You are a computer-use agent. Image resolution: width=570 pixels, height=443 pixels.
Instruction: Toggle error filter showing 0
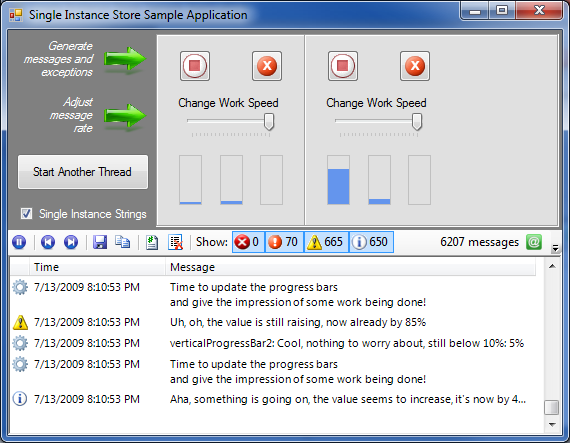(249, 242)
